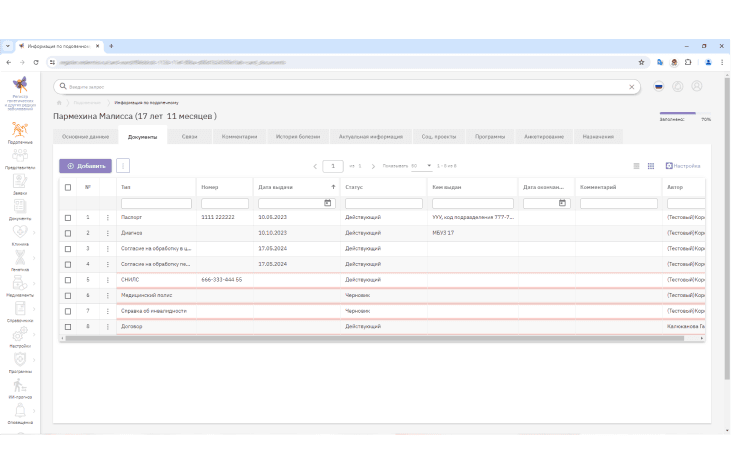The width and height of the screenshot is (731, 473).
Task: Tick the checkbox for Справка об инвалидности row
Action: [68, 311]
